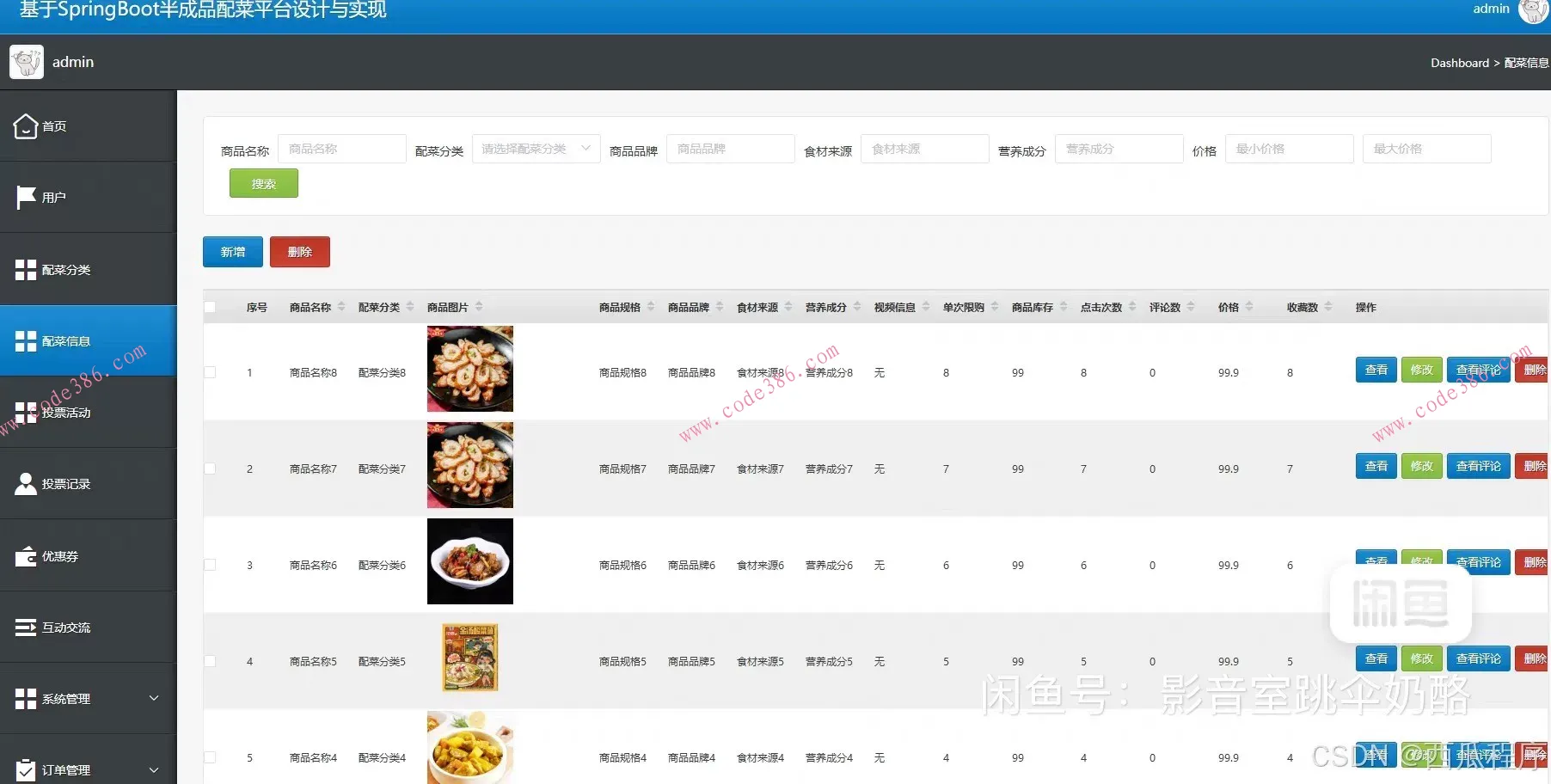
Task: Click the grid icon beside 配菜分类
Action: (x=26, y=270)
